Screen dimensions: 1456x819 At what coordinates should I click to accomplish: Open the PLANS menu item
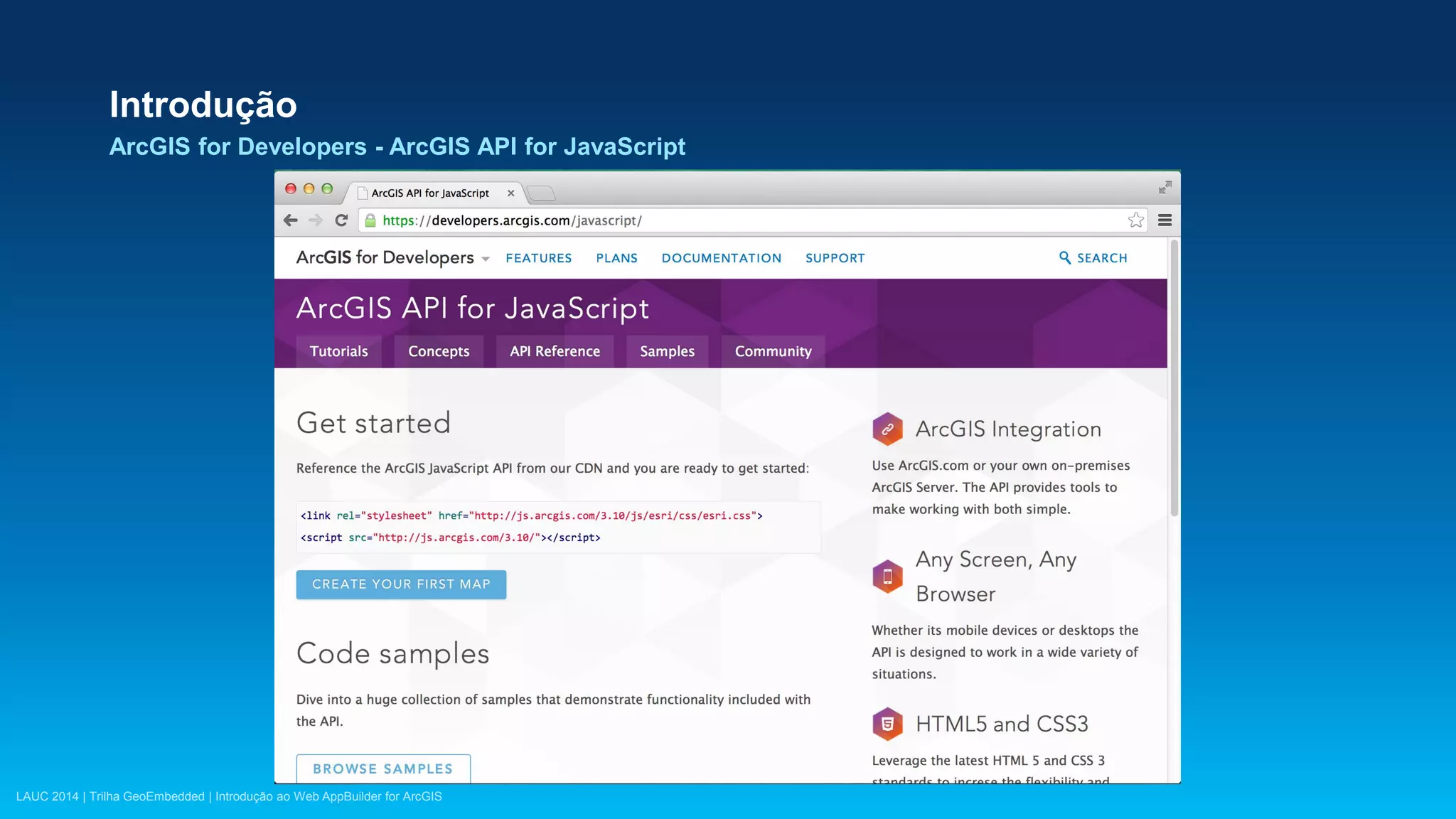pos(616,258)
